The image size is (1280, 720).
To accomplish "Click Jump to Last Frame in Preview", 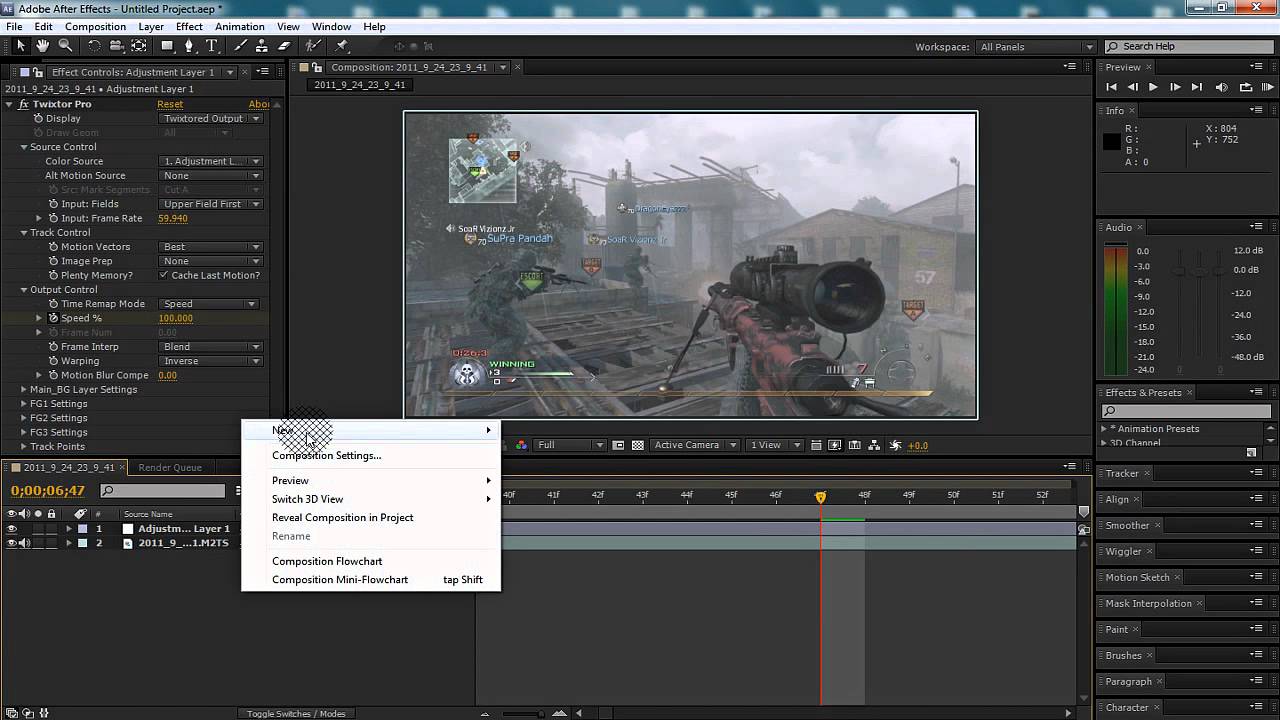I will tap(1197, 87).
